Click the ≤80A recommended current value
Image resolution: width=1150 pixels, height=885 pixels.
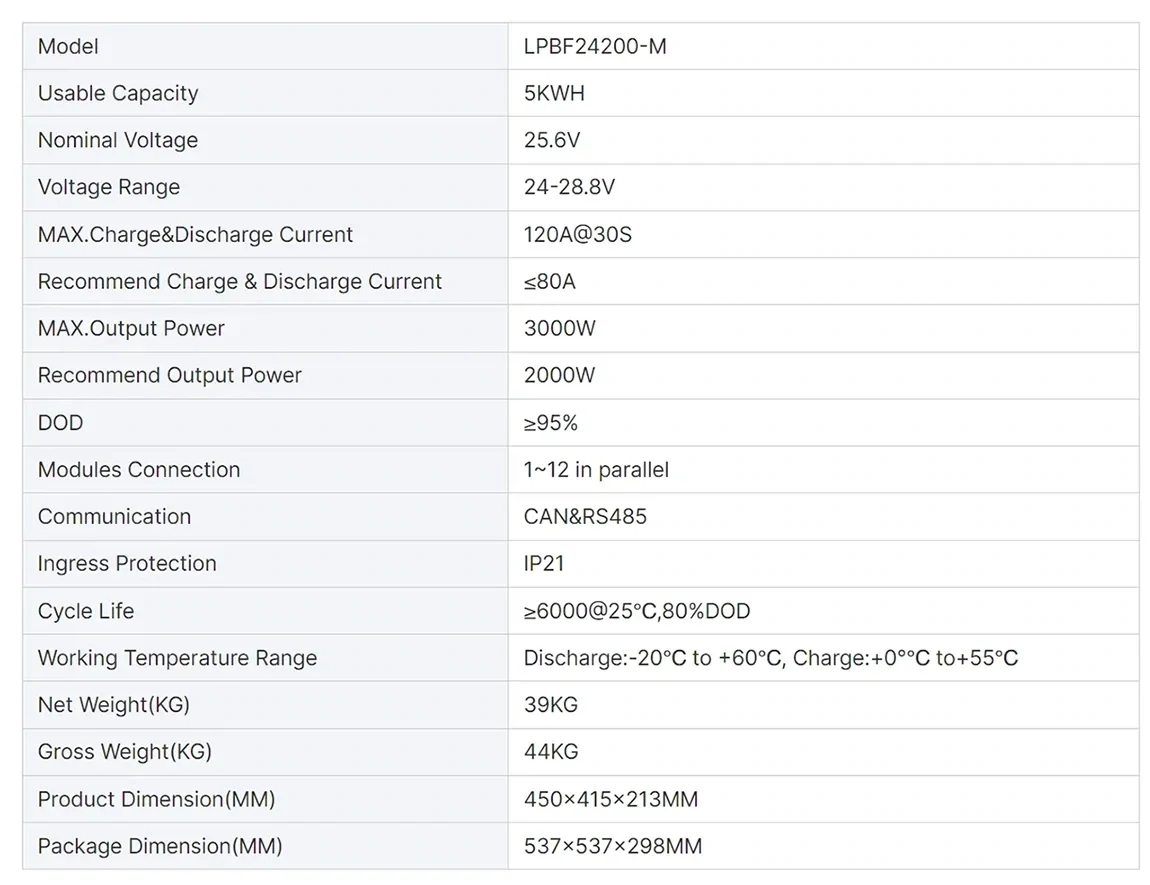[549, 282]
